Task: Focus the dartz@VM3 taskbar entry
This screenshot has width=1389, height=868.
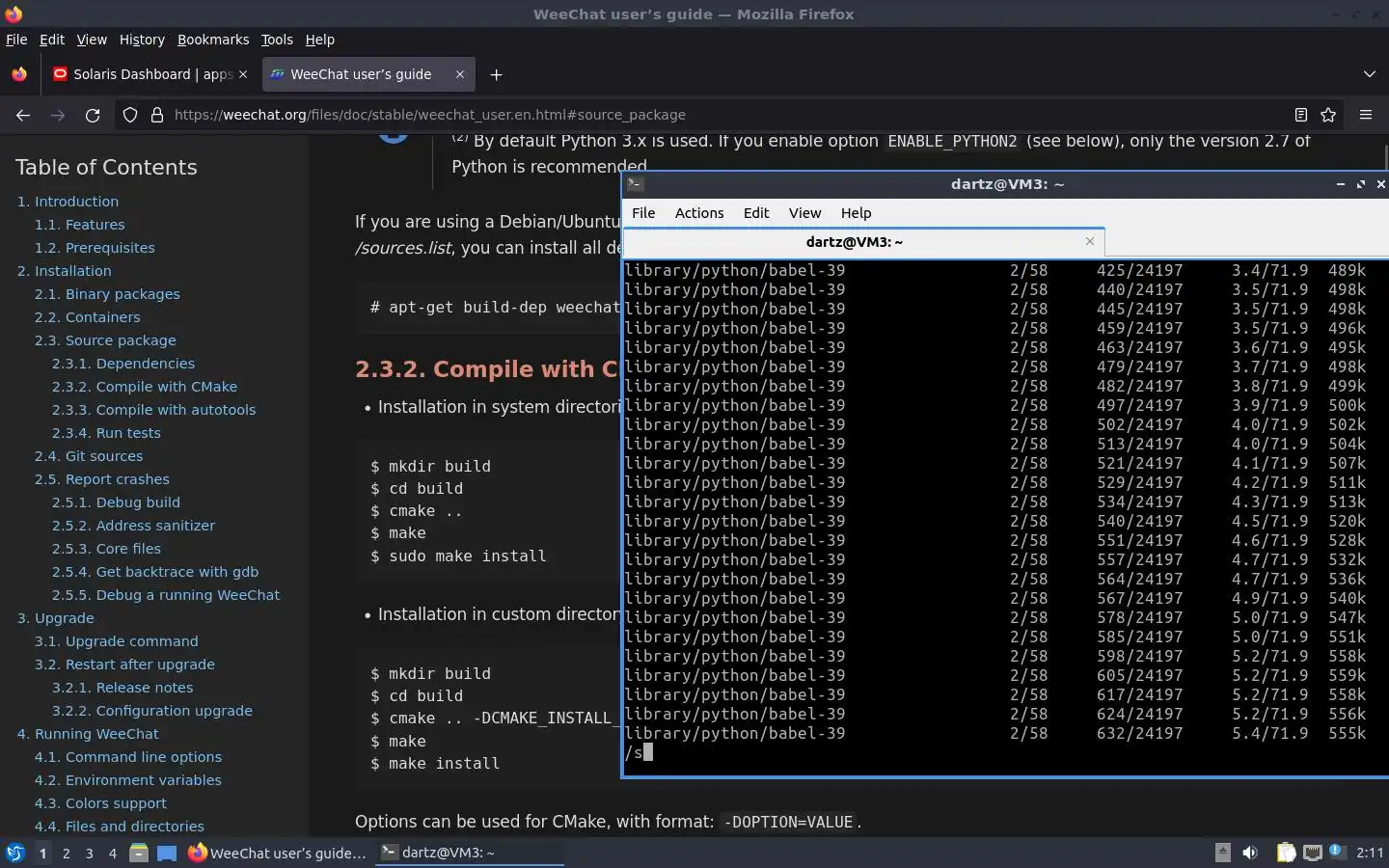Action: pos(469,853)
